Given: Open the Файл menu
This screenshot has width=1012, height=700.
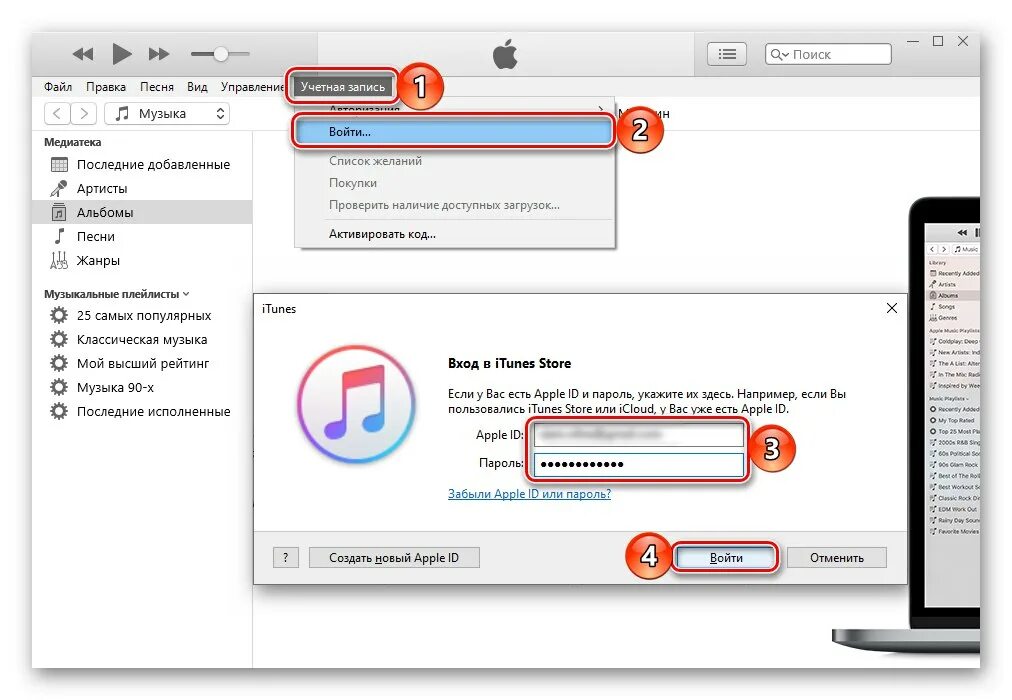Looking at the screenshot, I should coord(58,86).
